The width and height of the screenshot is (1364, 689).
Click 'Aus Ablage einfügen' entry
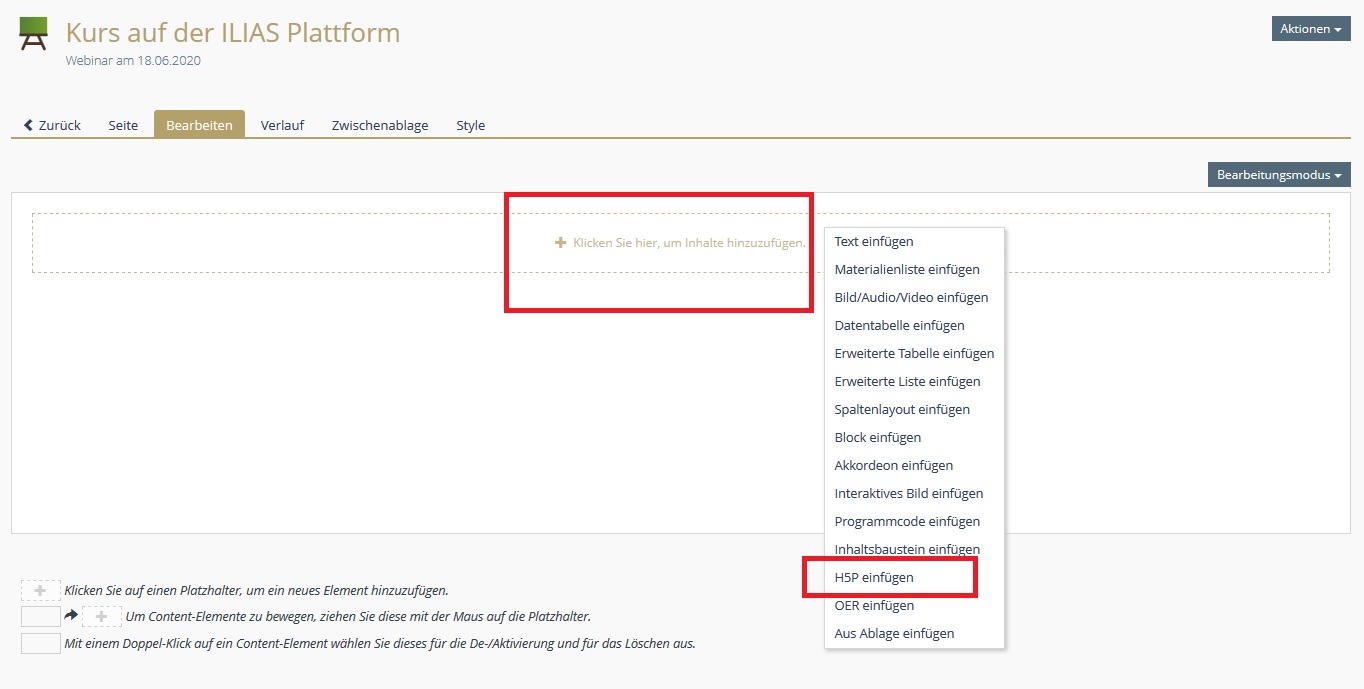894,633
